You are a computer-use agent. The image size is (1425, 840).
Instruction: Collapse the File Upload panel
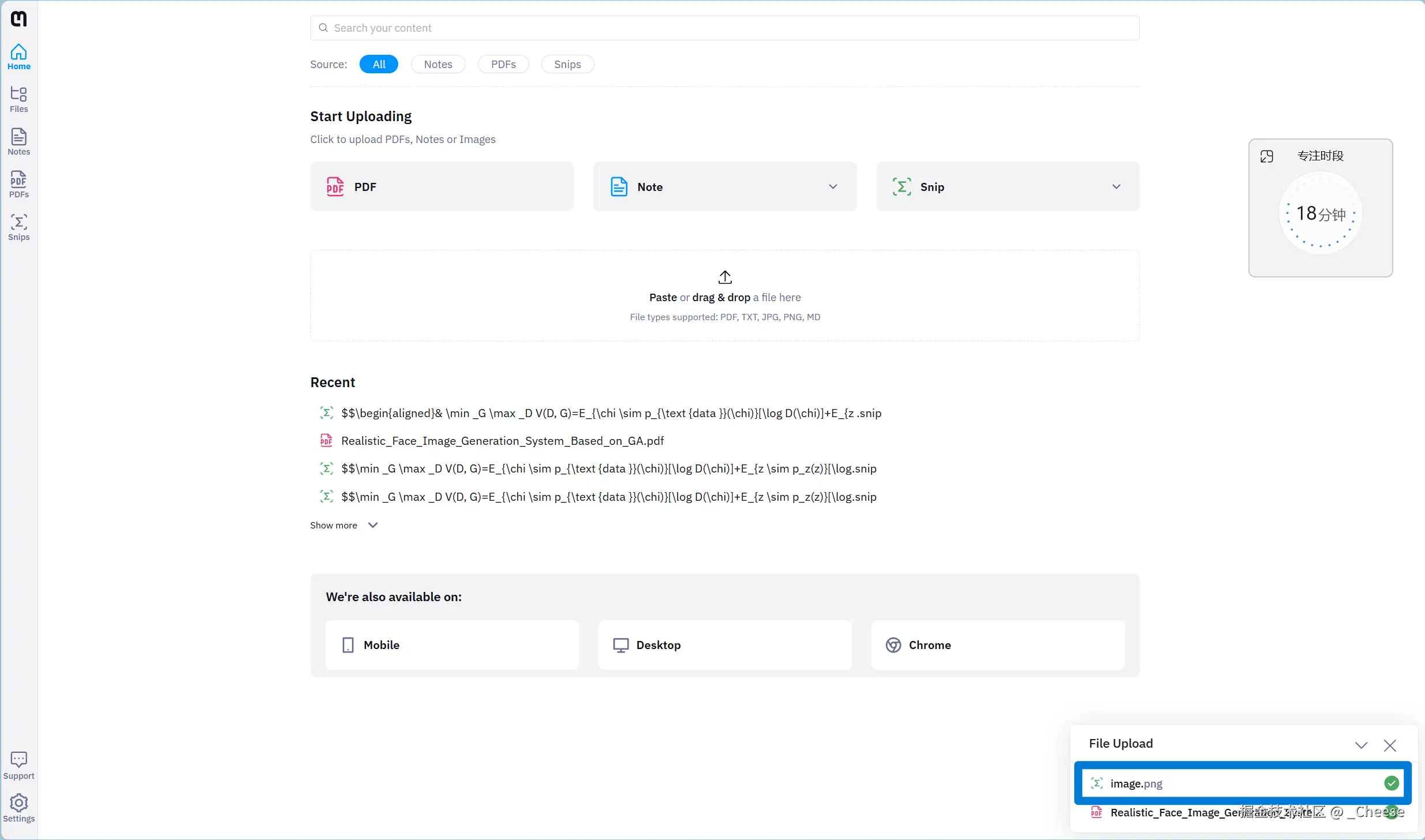click(x=1362, y=745)
